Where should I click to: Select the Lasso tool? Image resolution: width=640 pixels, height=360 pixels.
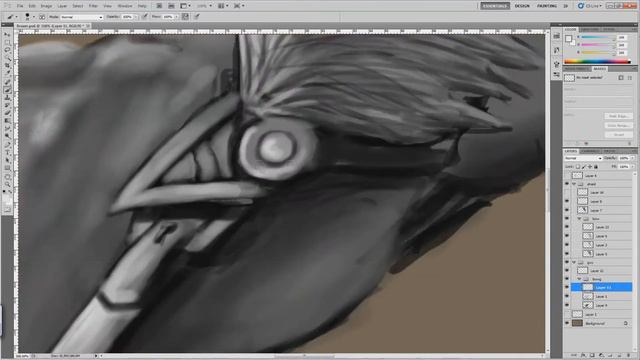coord(8,50)
